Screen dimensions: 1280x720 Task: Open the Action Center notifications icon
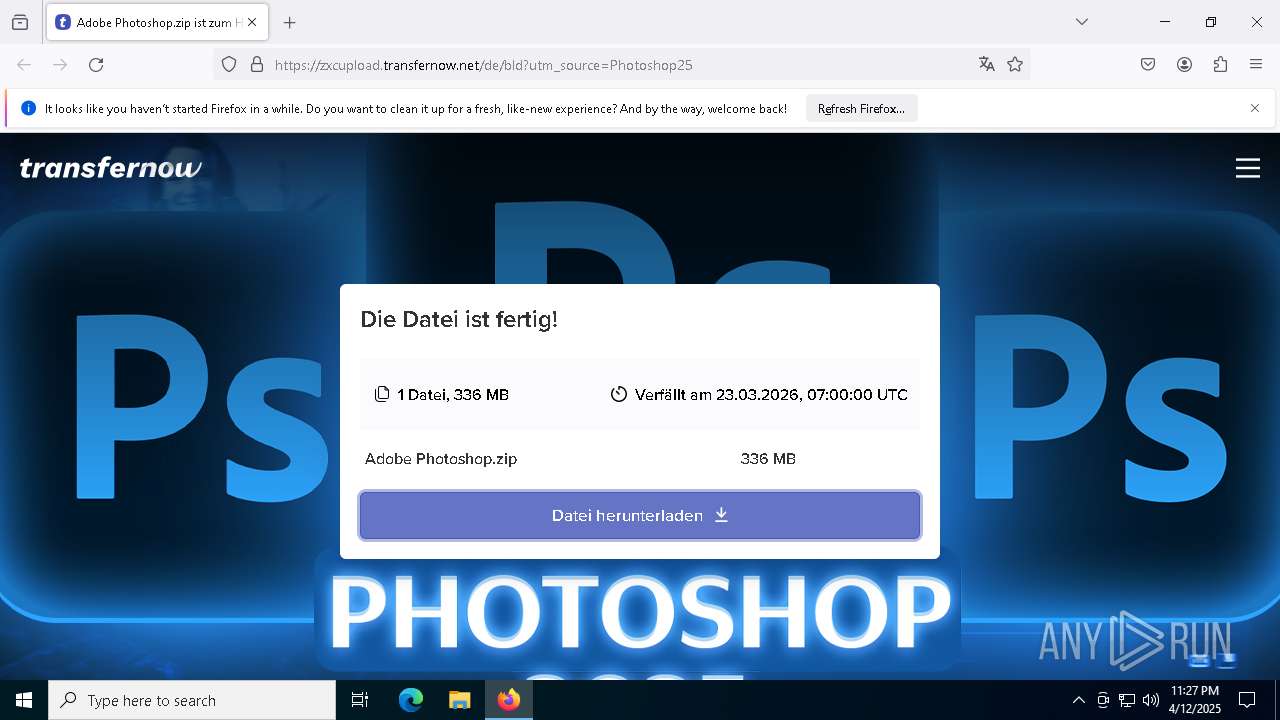pos(1247,700)
